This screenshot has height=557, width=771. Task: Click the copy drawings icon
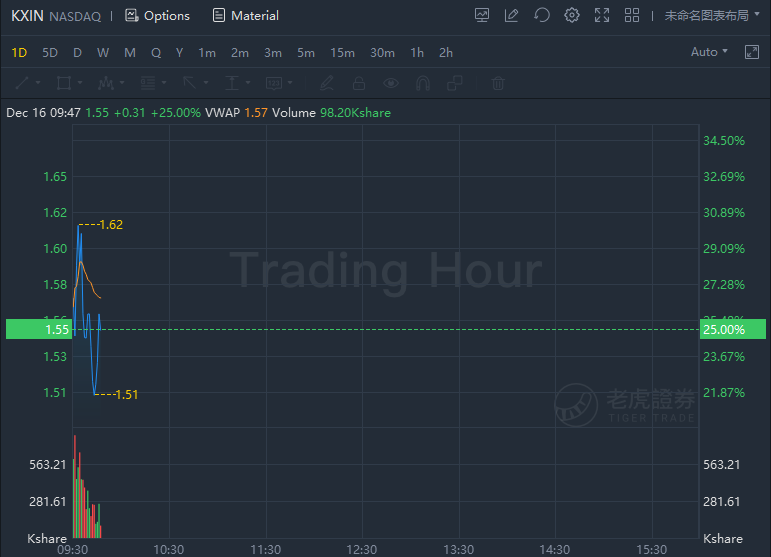click(x=455, y=83)
